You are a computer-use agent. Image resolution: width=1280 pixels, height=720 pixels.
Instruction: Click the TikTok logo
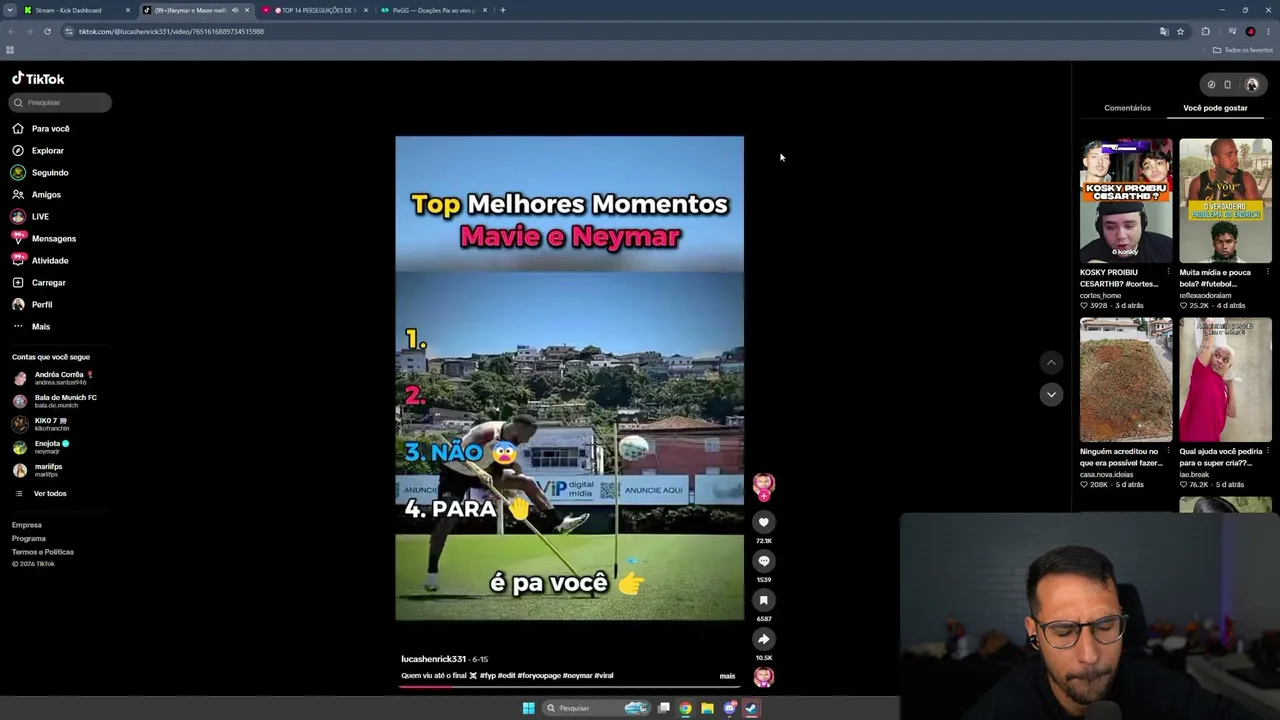[38, 79]
